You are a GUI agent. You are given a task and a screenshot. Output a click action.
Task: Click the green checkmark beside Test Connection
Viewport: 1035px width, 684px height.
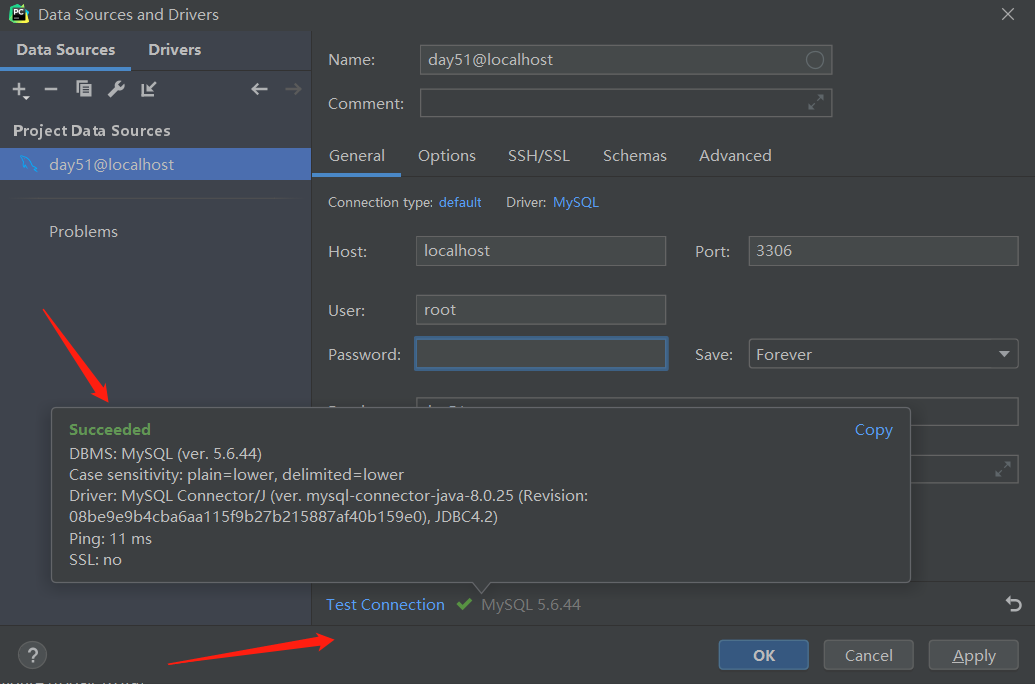(x=464, y=603)
